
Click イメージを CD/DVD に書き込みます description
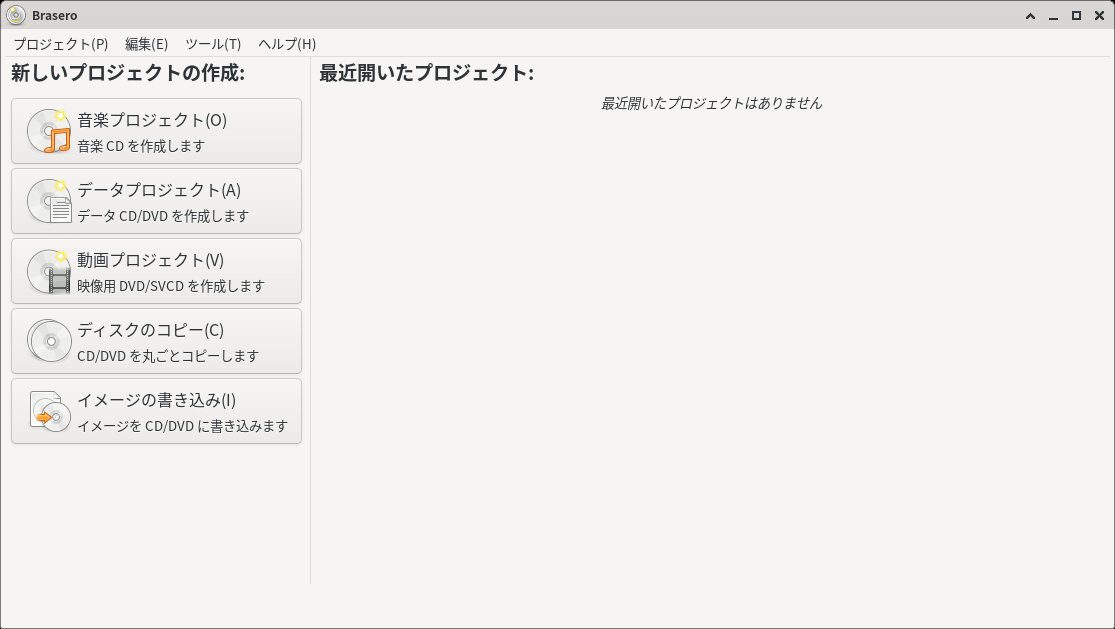[x=183, y=426]
